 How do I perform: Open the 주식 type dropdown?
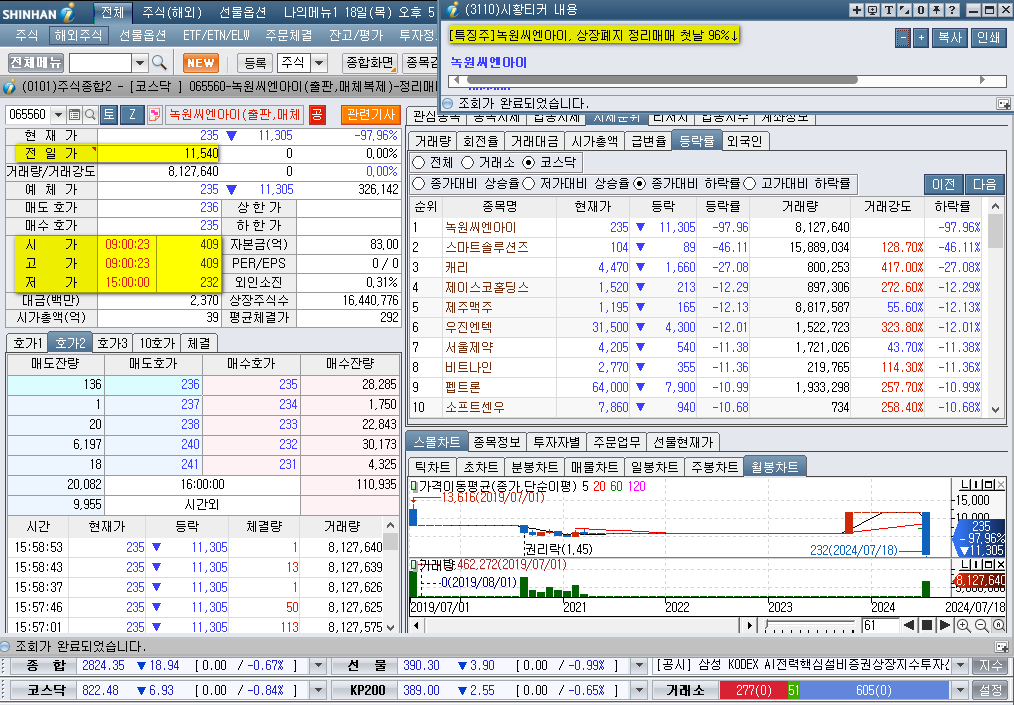[x=319, y=63]
